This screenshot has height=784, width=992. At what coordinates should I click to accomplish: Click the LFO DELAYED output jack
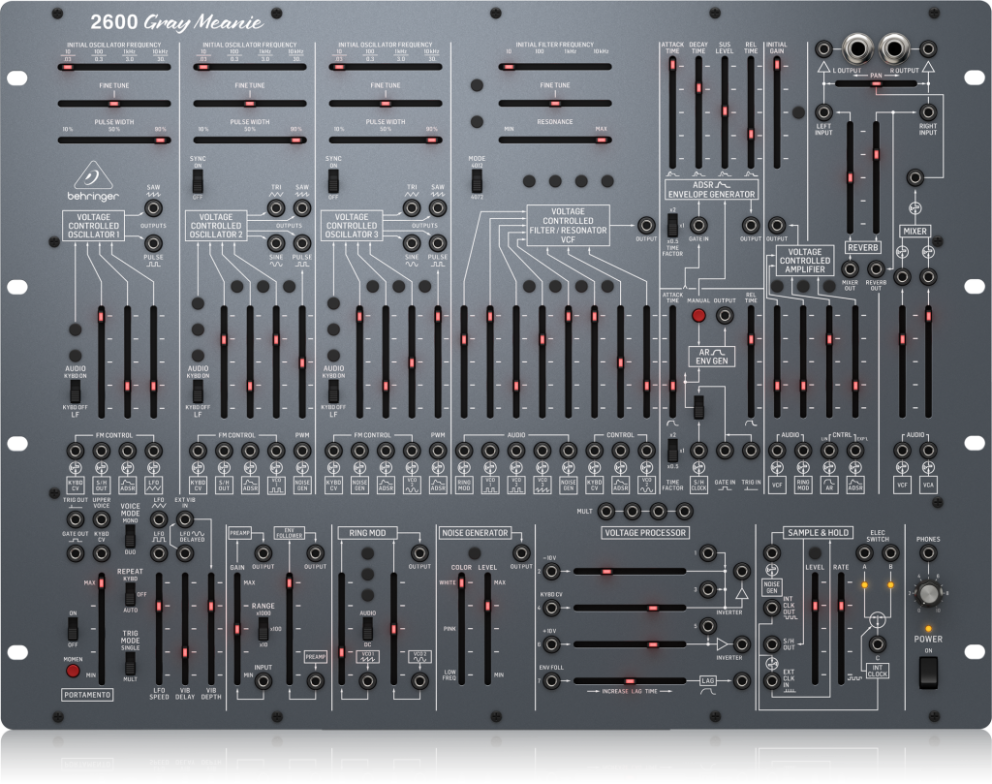pos(185,554)
